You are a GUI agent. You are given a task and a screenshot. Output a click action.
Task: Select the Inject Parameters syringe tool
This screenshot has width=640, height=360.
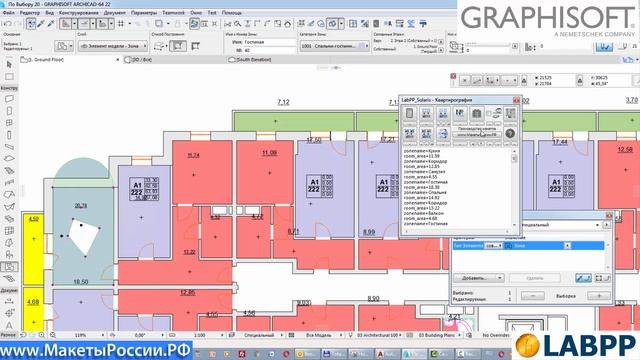click(51, 24)
